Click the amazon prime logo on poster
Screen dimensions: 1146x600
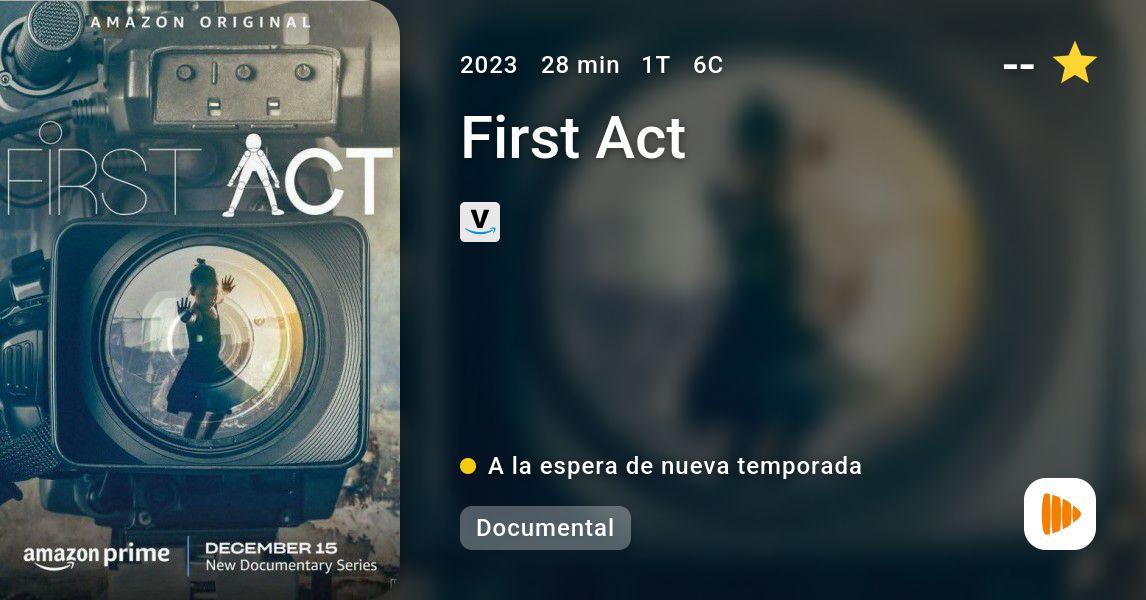(96, 557)
